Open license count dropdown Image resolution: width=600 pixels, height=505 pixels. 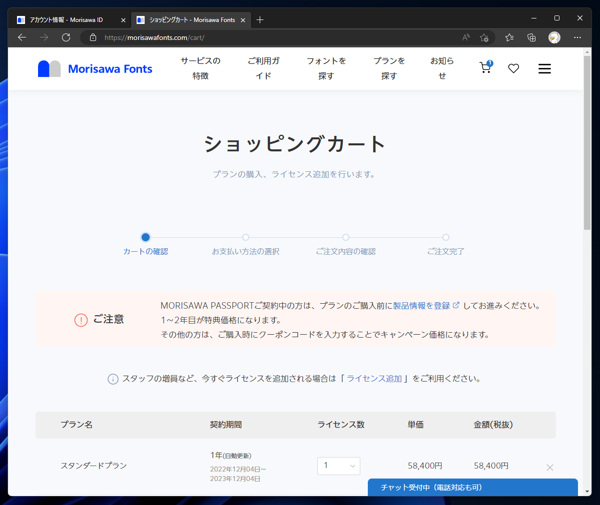point(339,466)
